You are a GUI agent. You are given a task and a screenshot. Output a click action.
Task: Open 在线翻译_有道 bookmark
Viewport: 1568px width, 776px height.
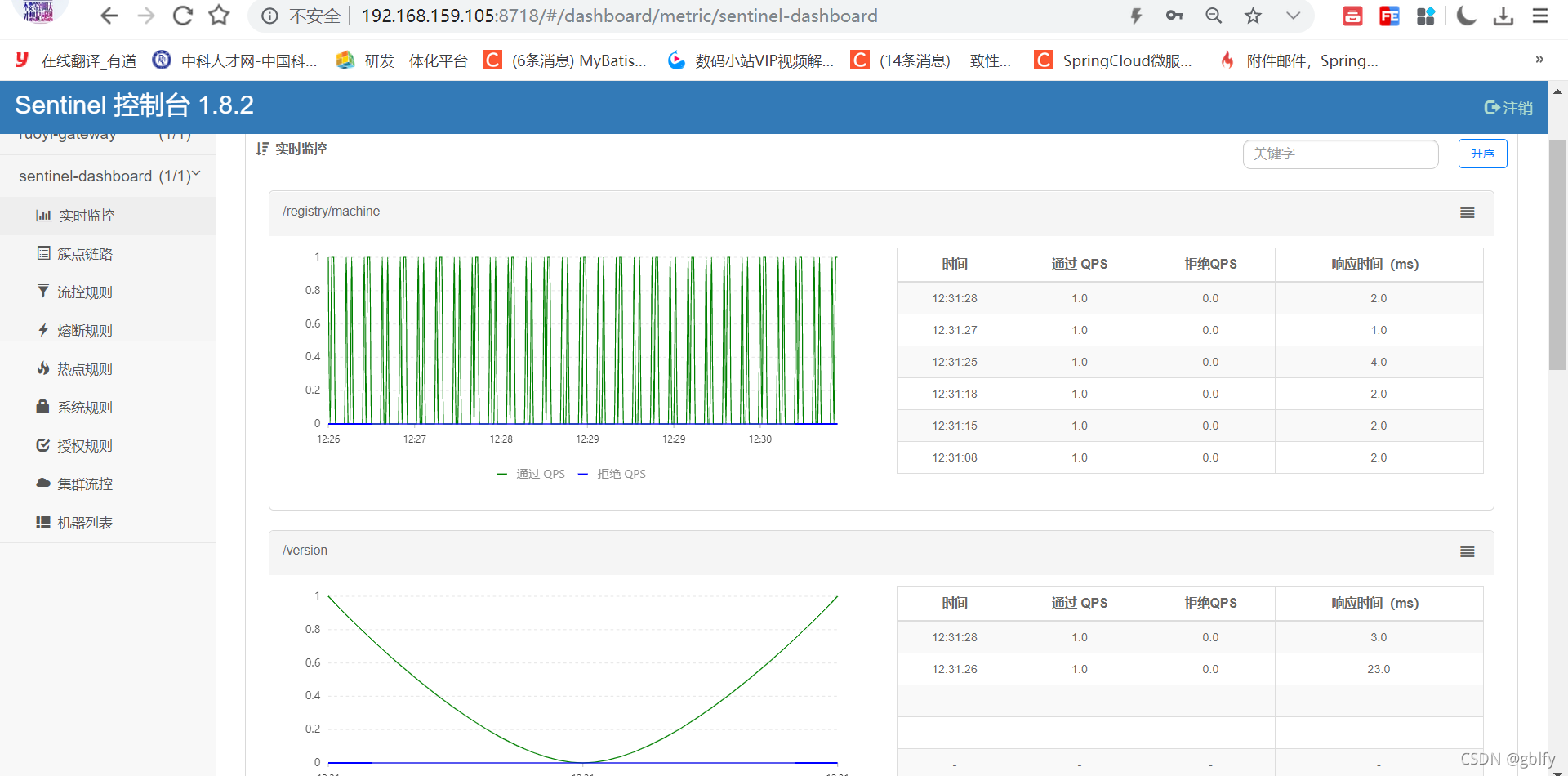click(x=76, y=60)
